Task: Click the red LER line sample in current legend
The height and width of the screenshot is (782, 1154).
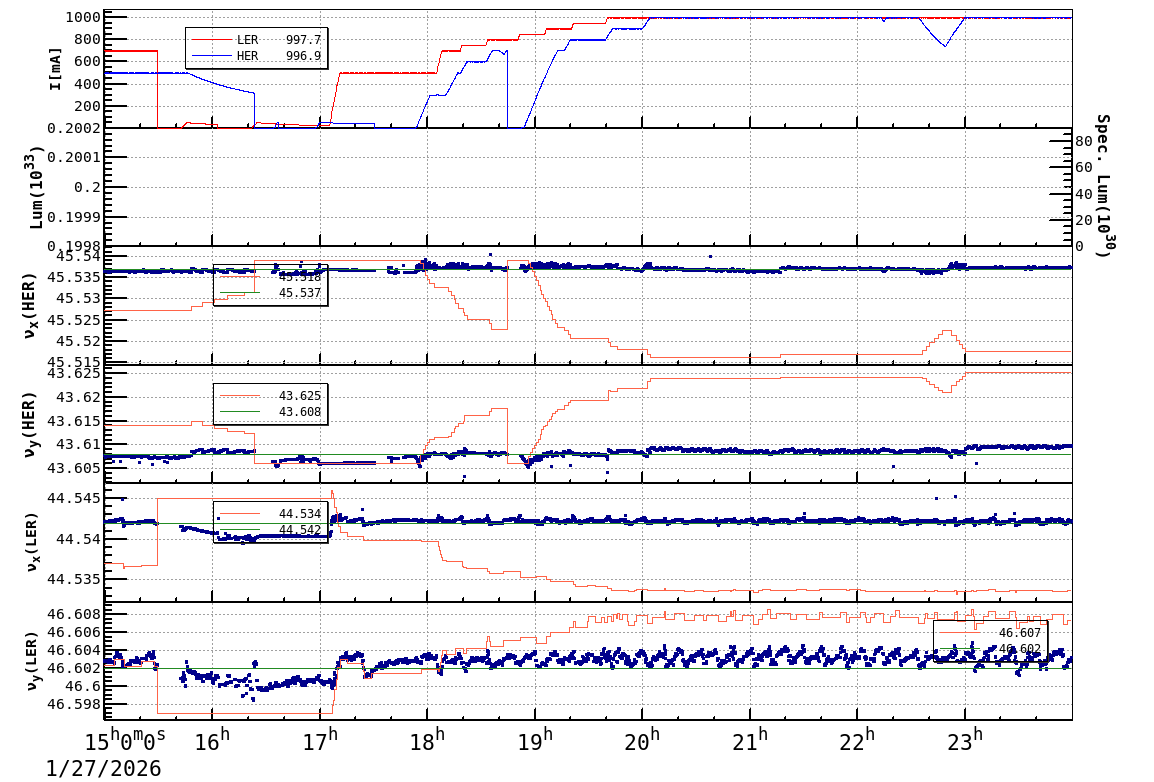Action: (x=212, y=39)
